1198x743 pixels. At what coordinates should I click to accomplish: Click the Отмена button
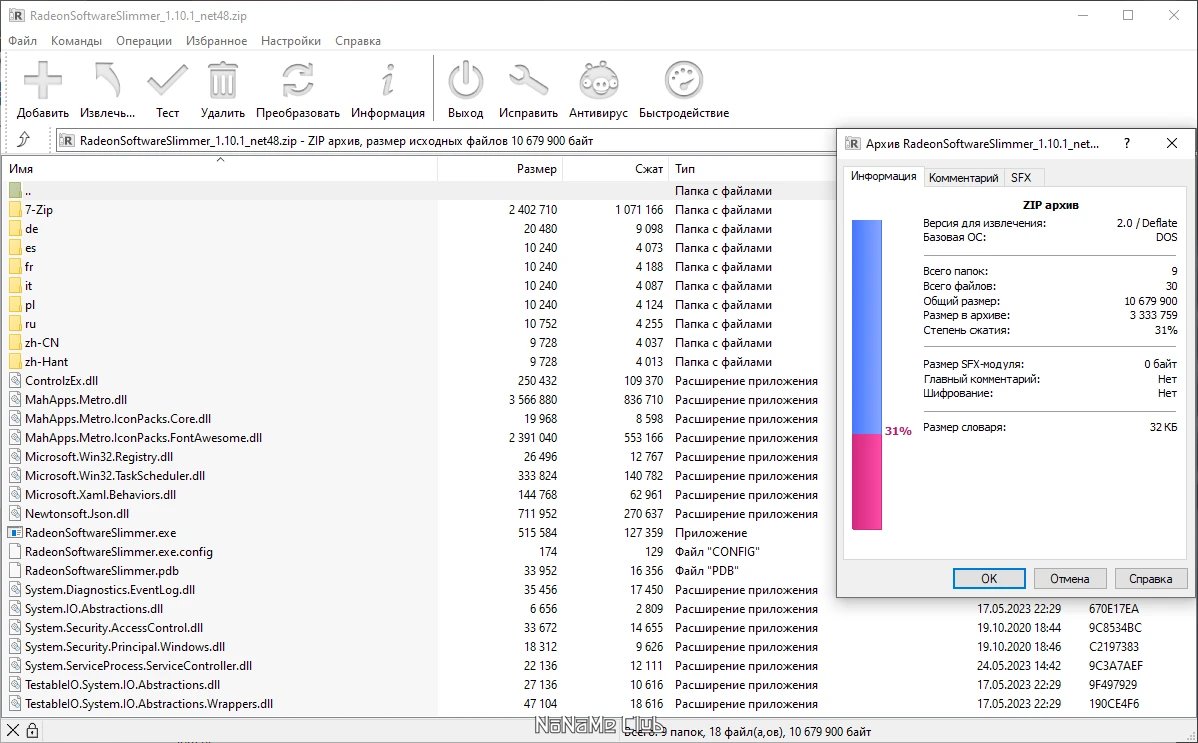pos(1069,579)
